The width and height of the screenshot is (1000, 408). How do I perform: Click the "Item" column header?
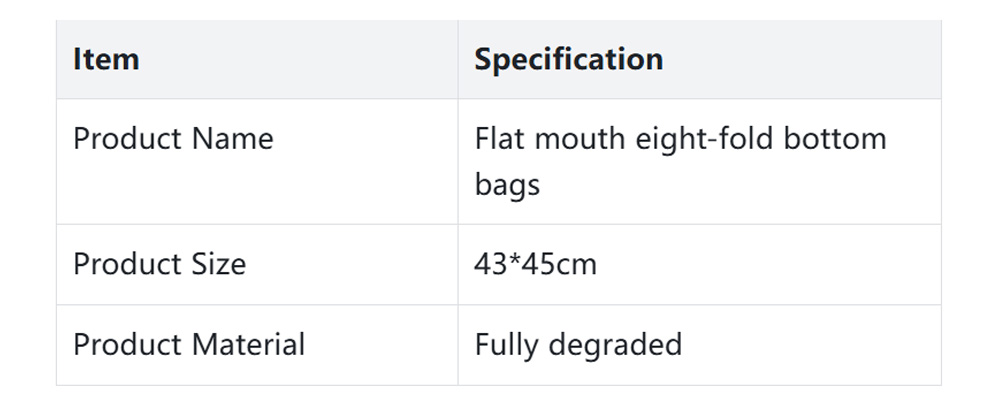click(x=106, y=59)
